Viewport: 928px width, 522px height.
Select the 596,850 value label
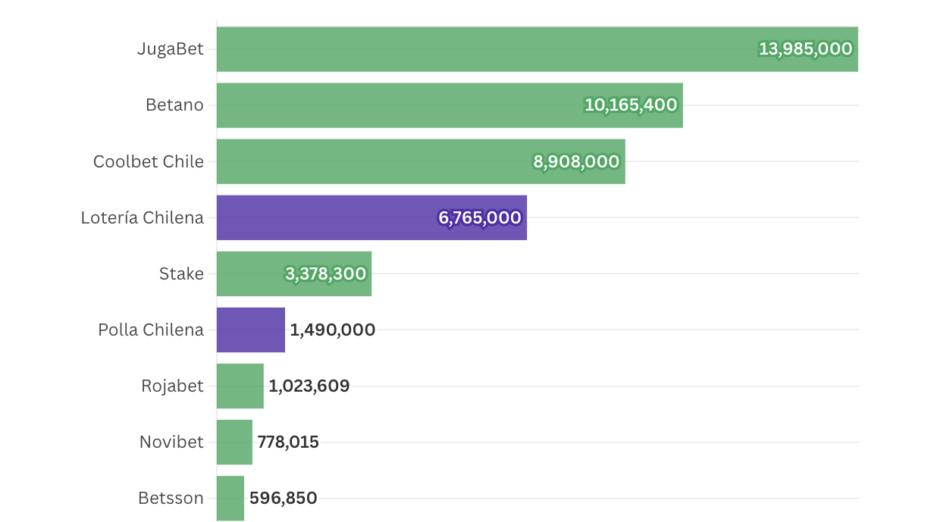pyautogui.click(x=283, y=498)
